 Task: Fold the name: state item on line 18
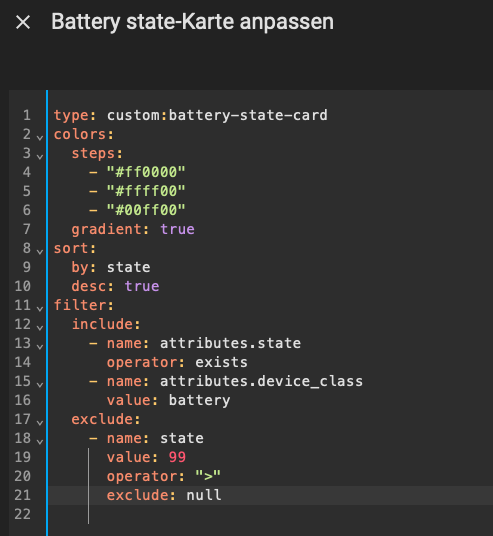[x=40, y=442]
